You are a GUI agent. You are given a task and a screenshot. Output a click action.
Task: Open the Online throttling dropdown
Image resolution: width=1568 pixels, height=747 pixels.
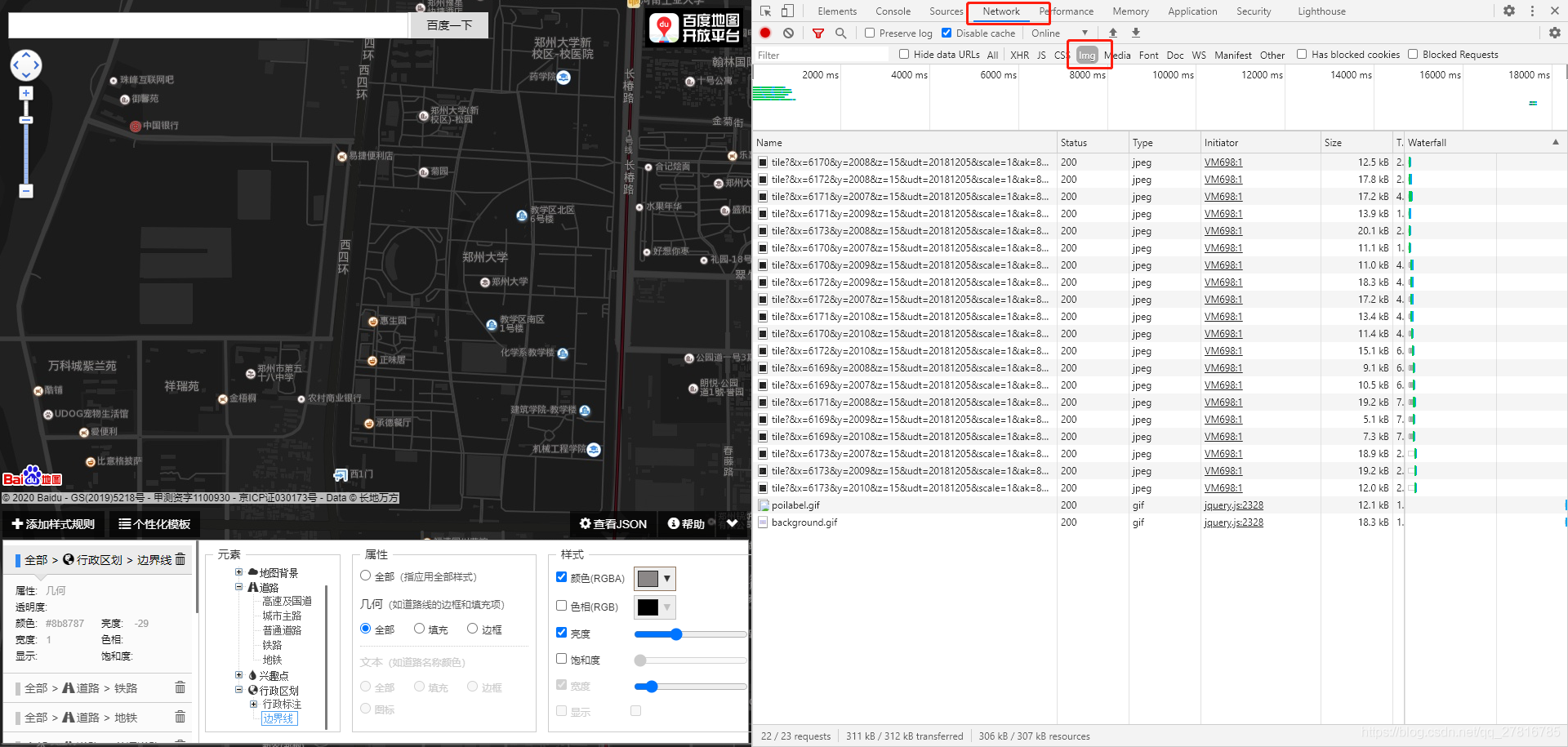[x=1059, y=33]
